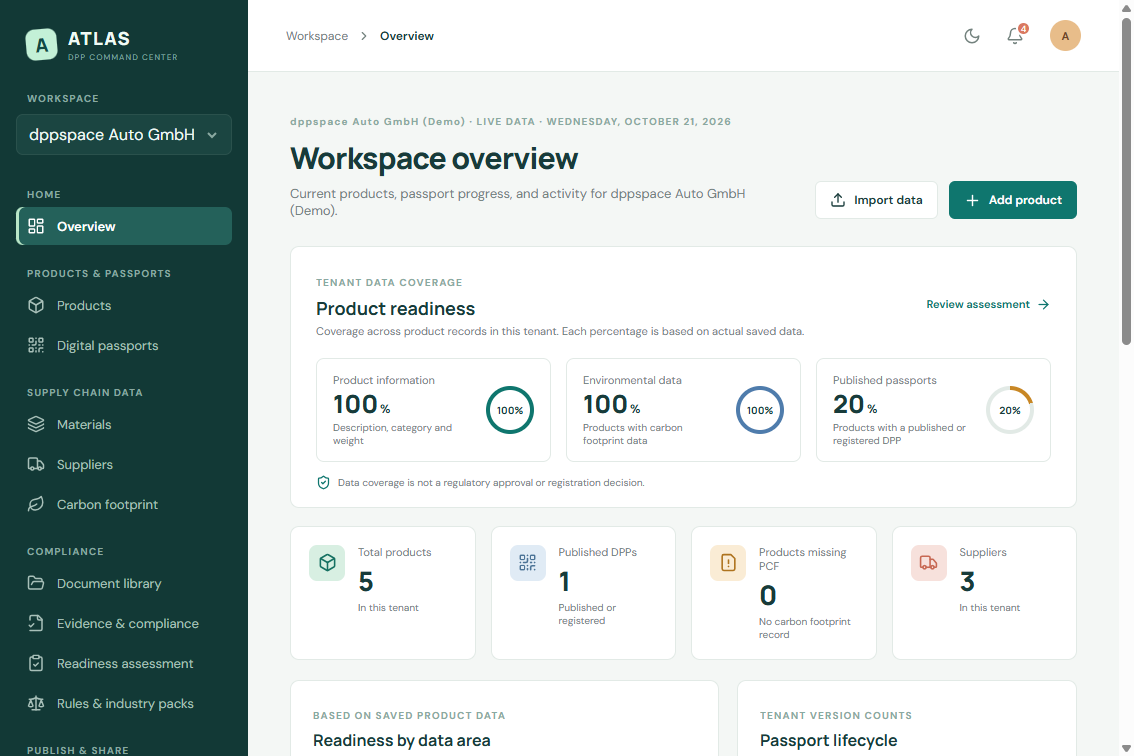
Task: Go to the Suppliers page
Action: click(x=124, y=464)
